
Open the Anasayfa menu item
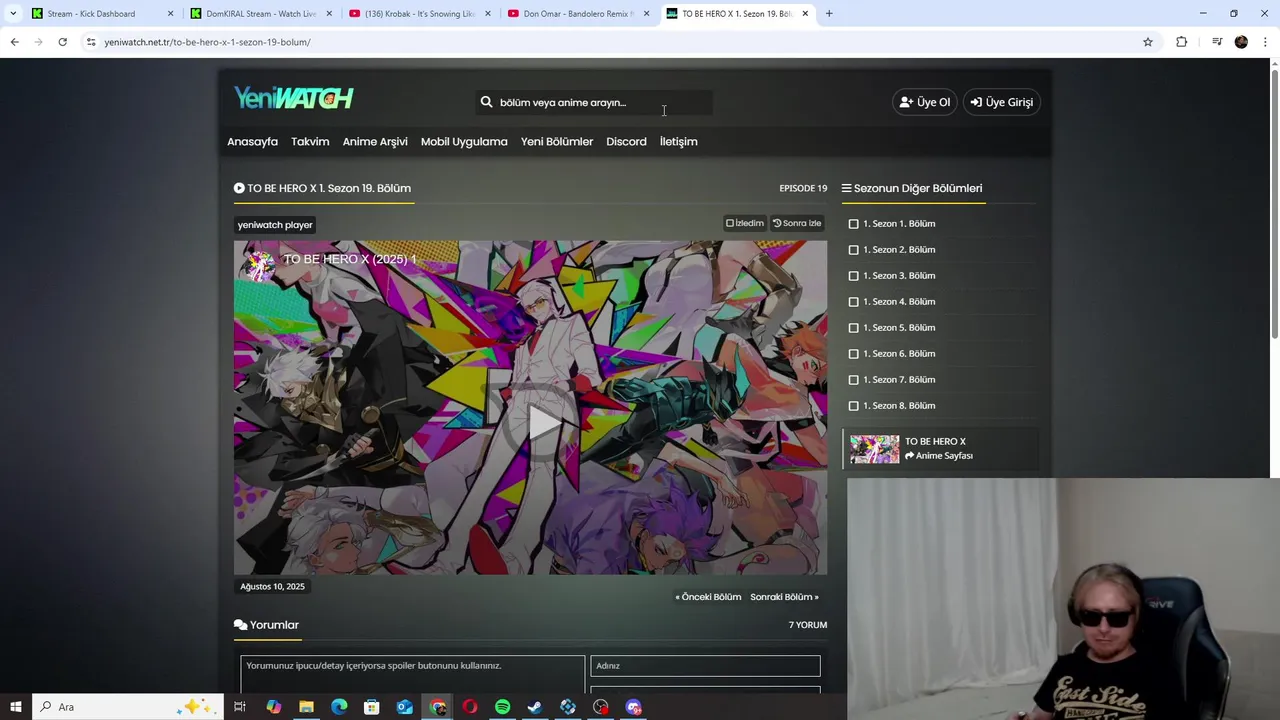[x=252, y=141]
